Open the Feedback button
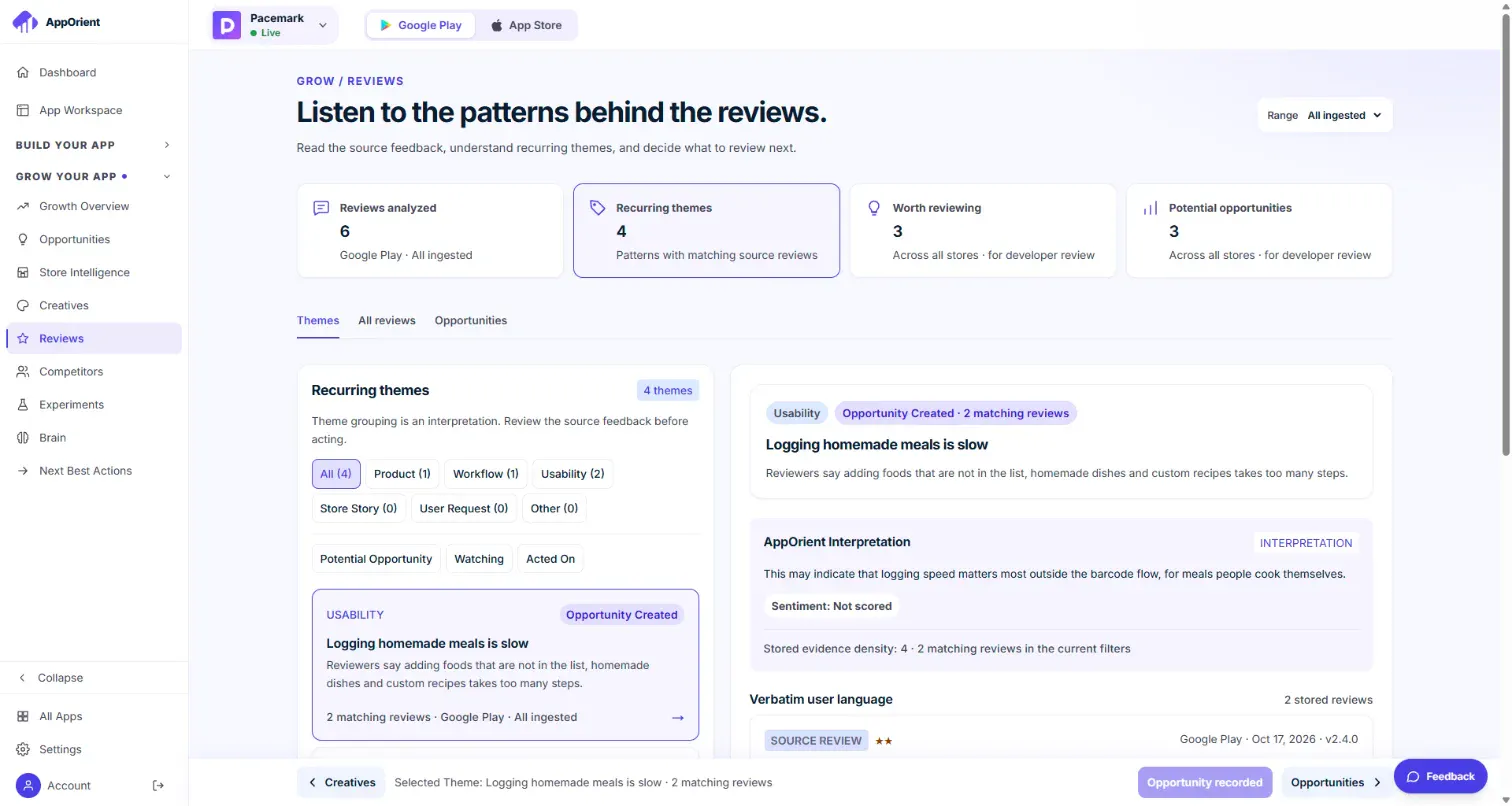The height and width of the screenshot is (806, 1512). [x=1441, y=776]
